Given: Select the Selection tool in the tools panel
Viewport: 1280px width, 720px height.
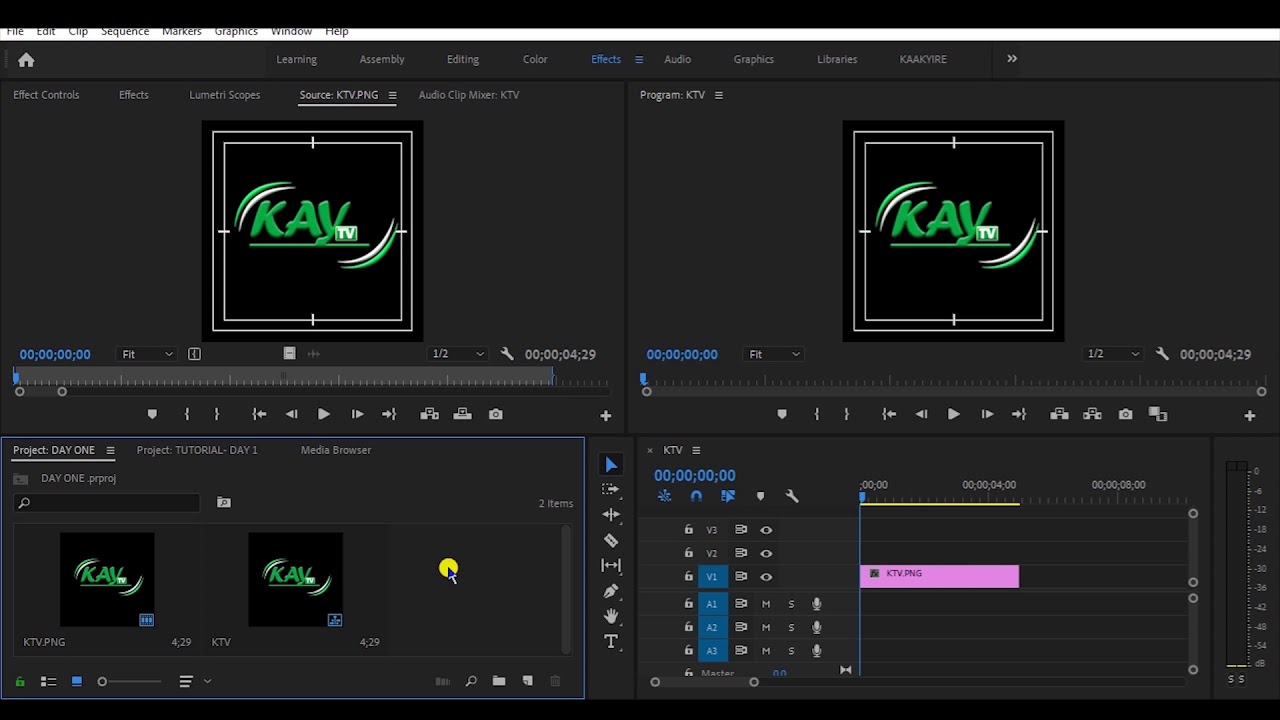Looking at the screenshot, I should tap(611, 465).
